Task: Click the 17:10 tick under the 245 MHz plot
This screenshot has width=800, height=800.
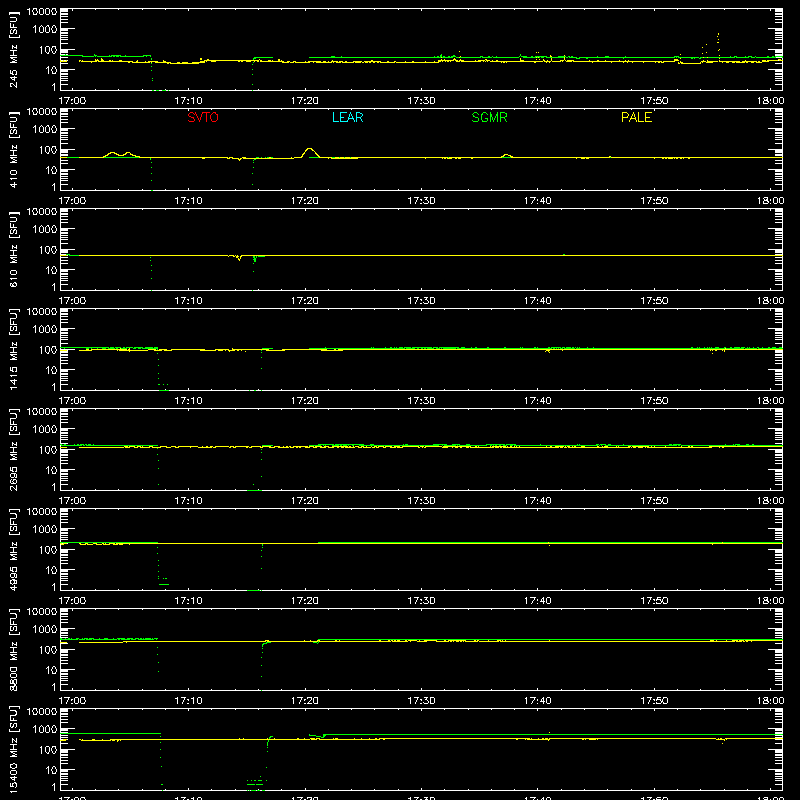Action: (188, 101)
